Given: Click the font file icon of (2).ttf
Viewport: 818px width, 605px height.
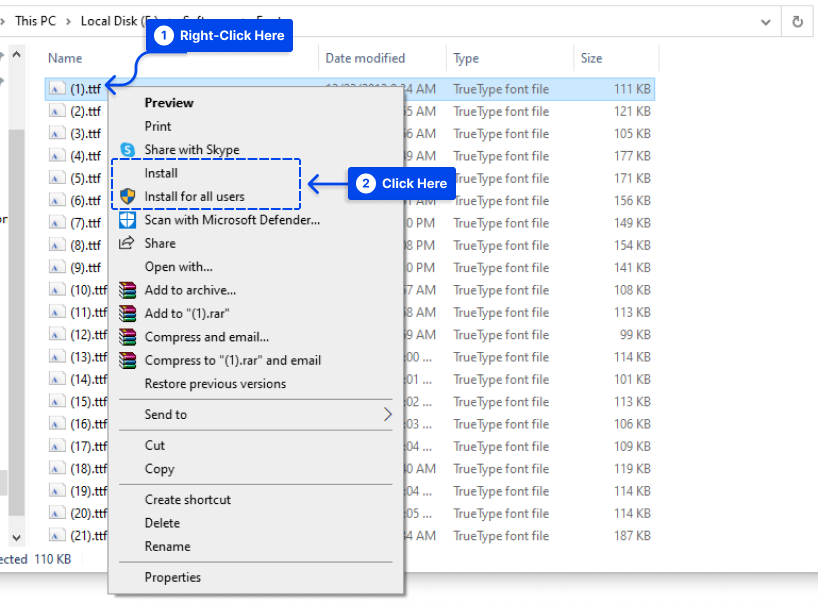Looking at the screenshot, I should pos(57,111).
